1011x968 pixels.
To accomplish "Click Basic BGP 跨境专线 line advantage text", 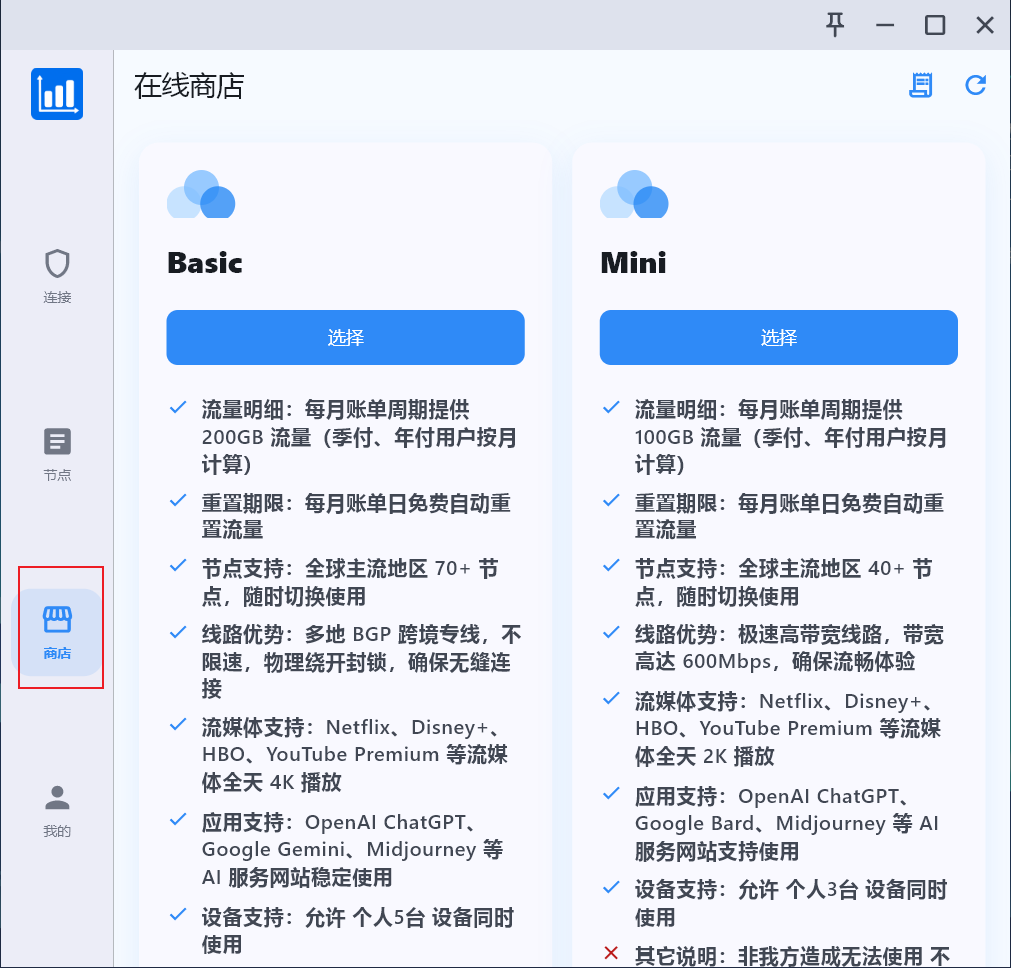I will coord(362,662).
